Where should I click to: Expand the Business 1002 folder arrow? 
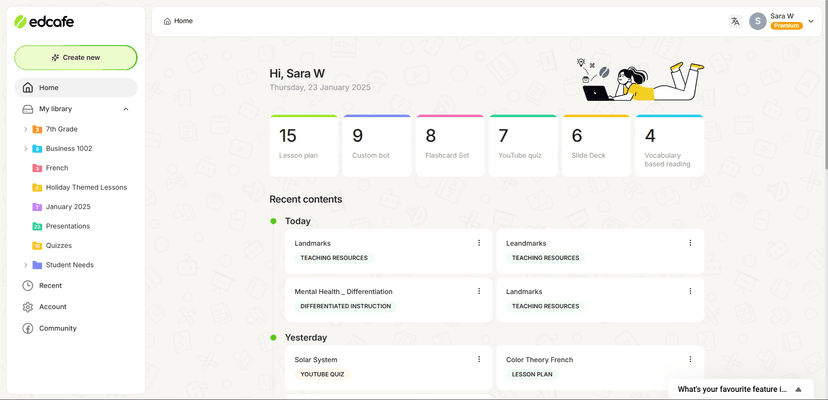[x=25, y=148]
